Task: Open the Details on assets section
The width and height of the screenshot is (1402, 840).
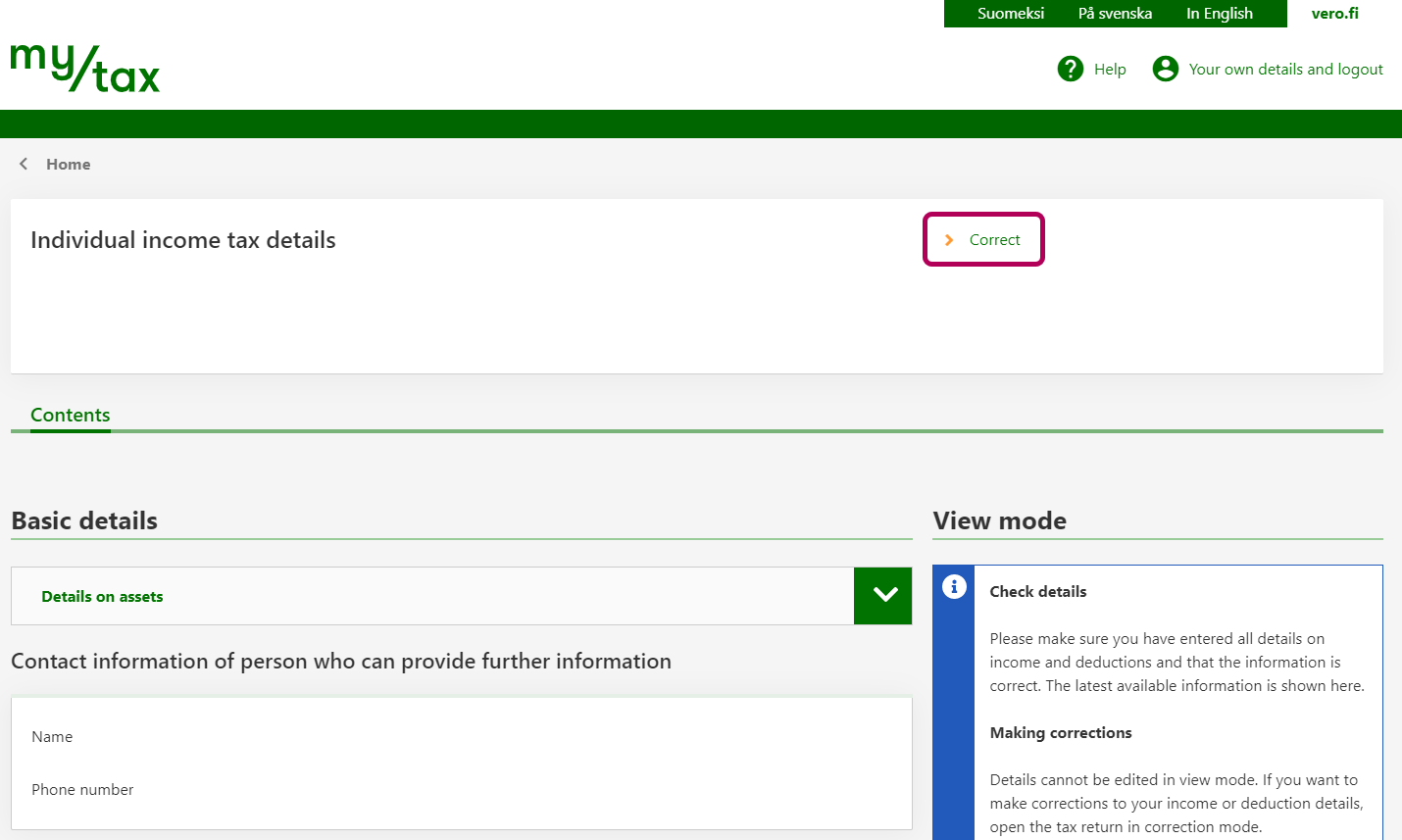Action: tap(102, 596)
